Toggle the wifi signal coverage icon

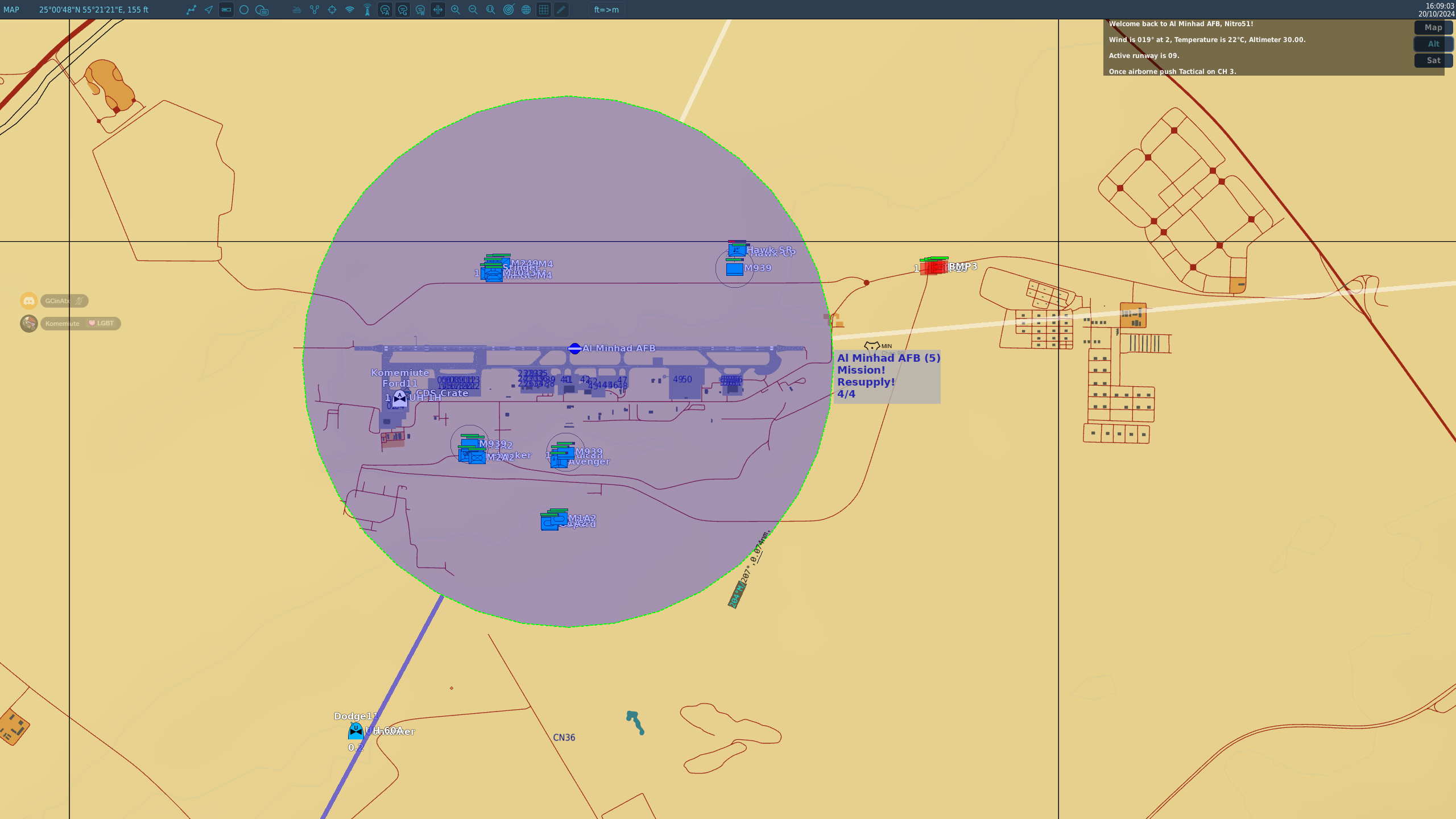pos(350,10)
